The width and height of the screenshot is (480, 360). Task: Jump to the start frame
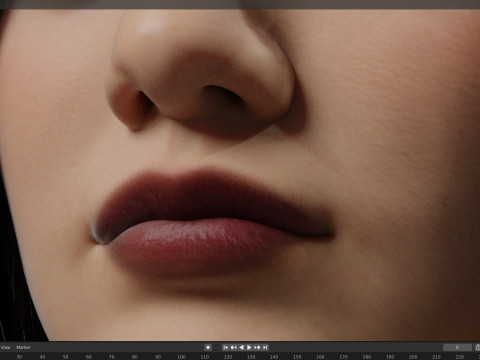click(226, 347)
